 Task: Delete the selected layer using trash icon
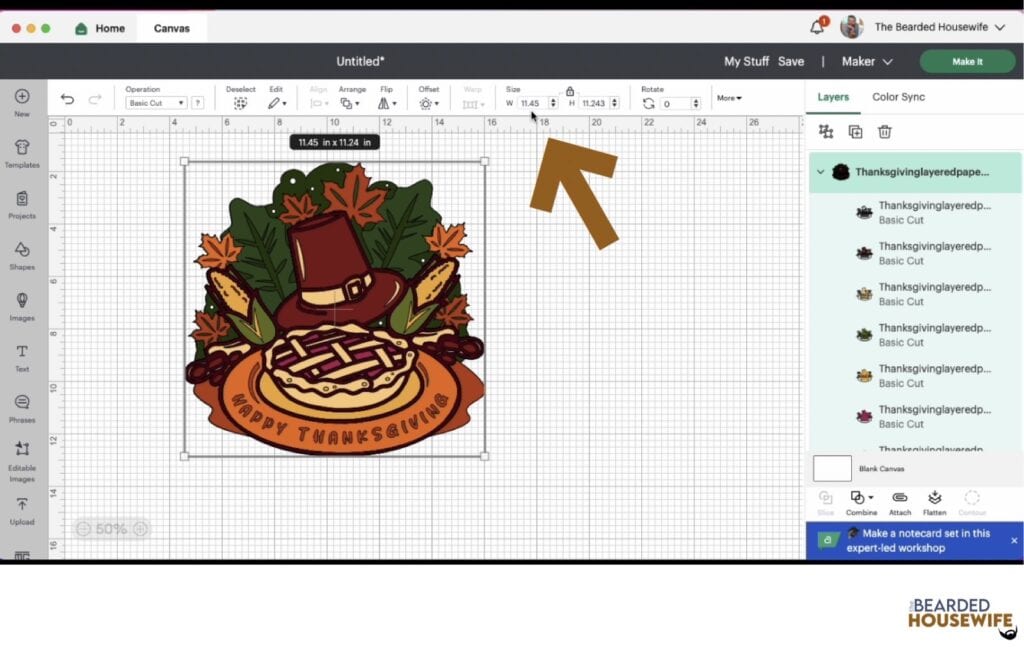coord(884,131)
